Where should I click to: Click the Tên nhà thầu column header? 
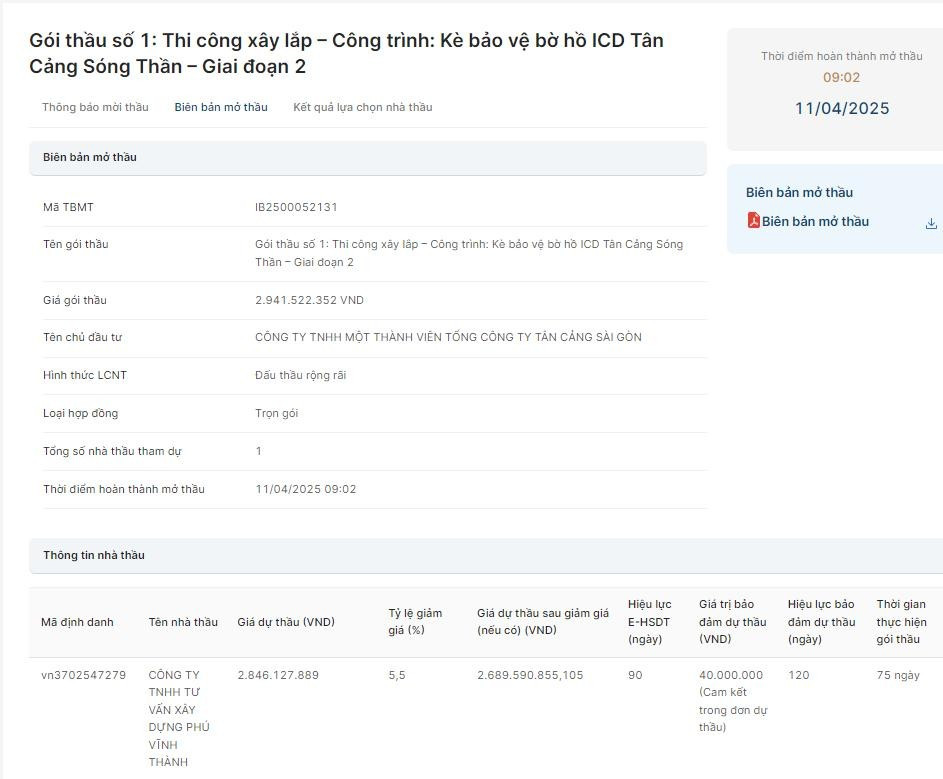(183, 622)
